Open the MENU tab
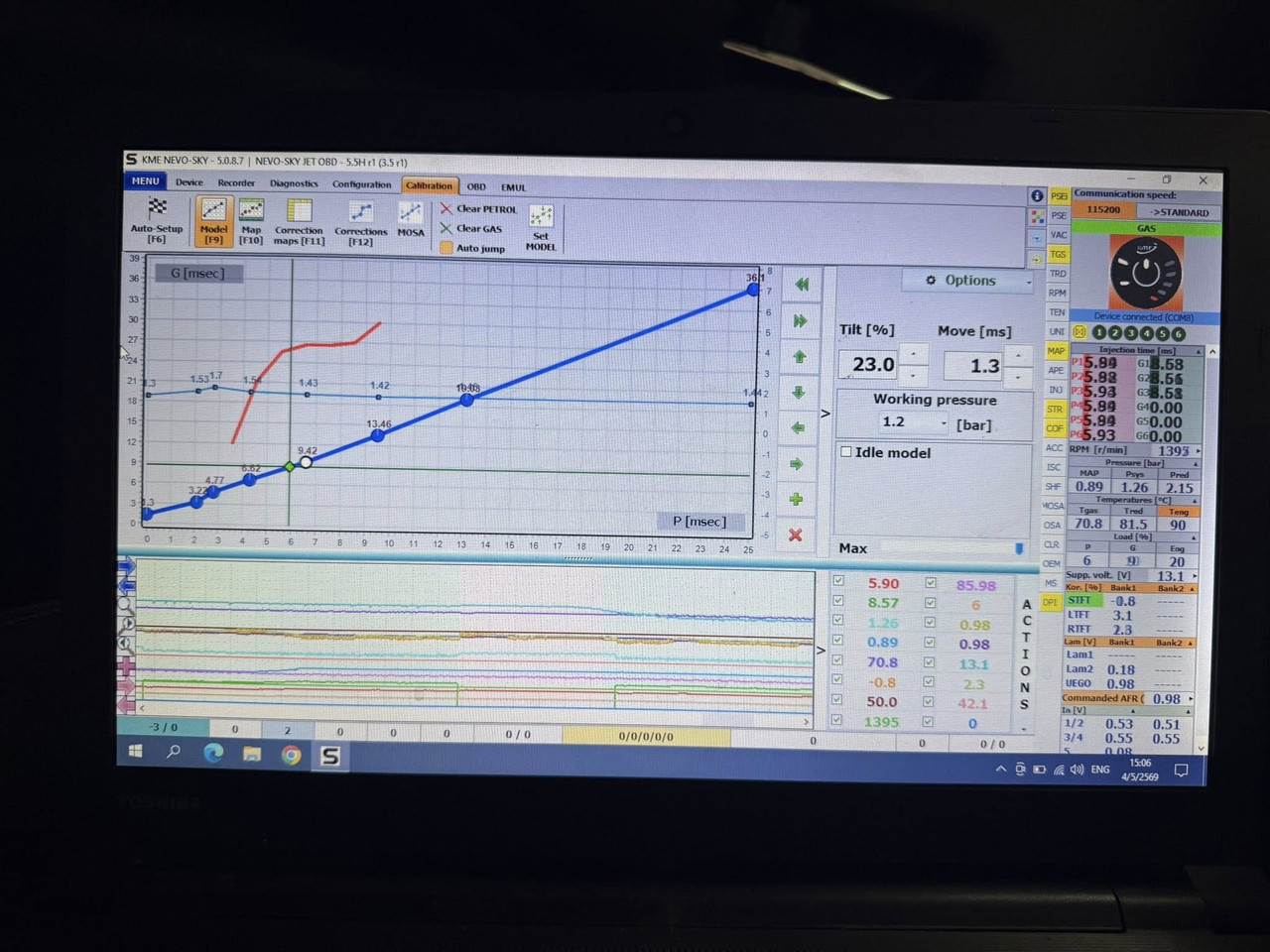The width and height of the screenshot is (1270, 952). [145, 180]
